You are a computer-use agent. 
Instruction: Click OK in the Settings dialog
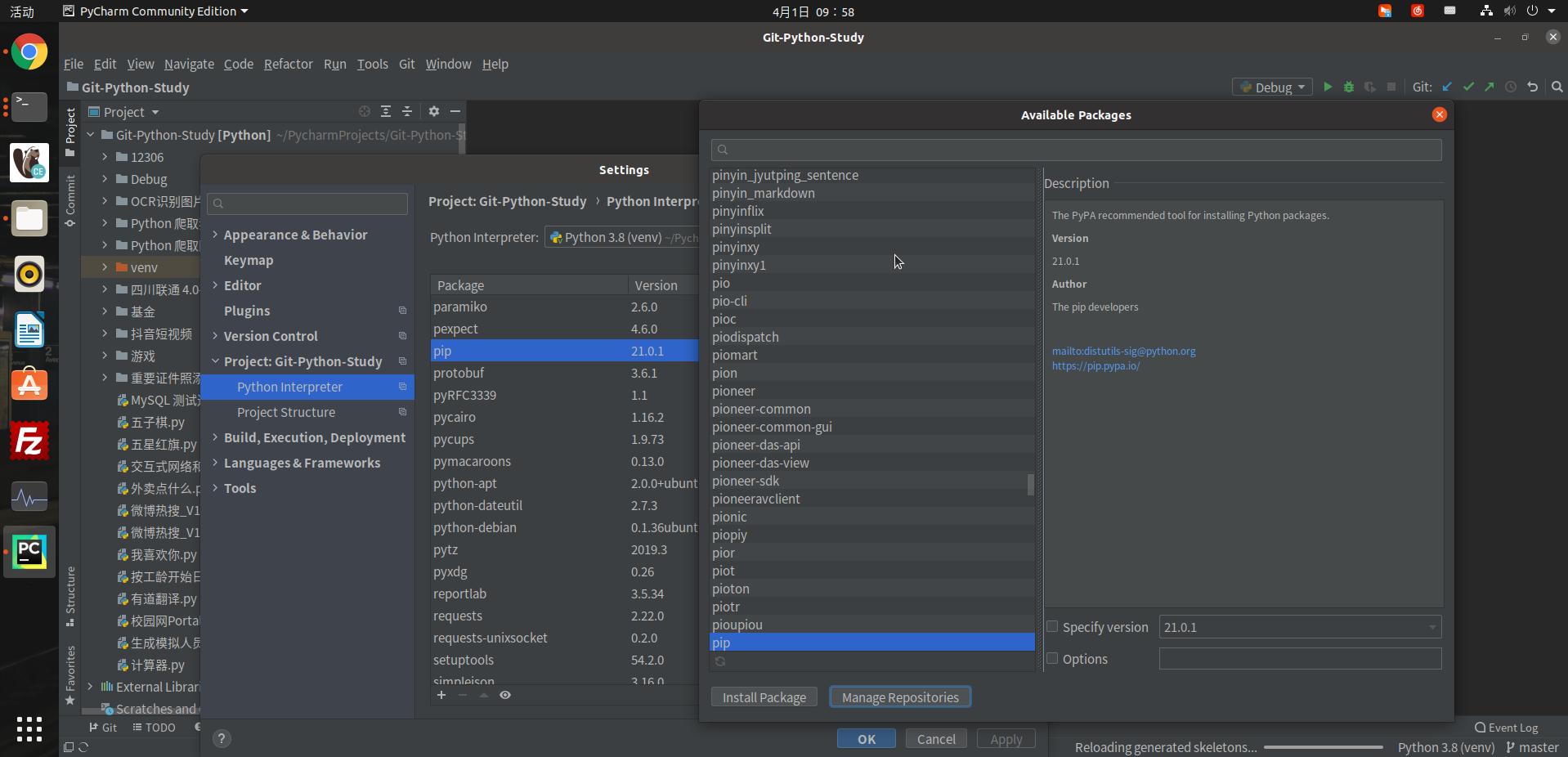point(867,739)
